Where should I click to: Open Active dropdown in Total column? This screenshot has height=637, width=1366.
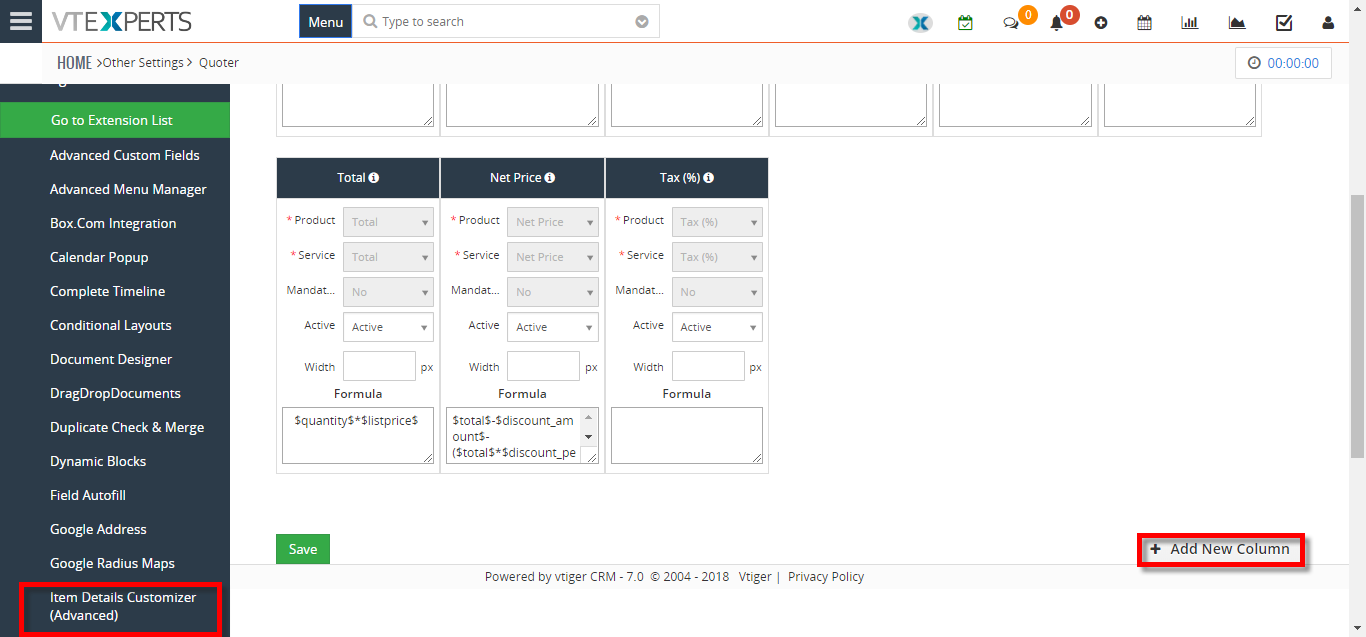388,327
